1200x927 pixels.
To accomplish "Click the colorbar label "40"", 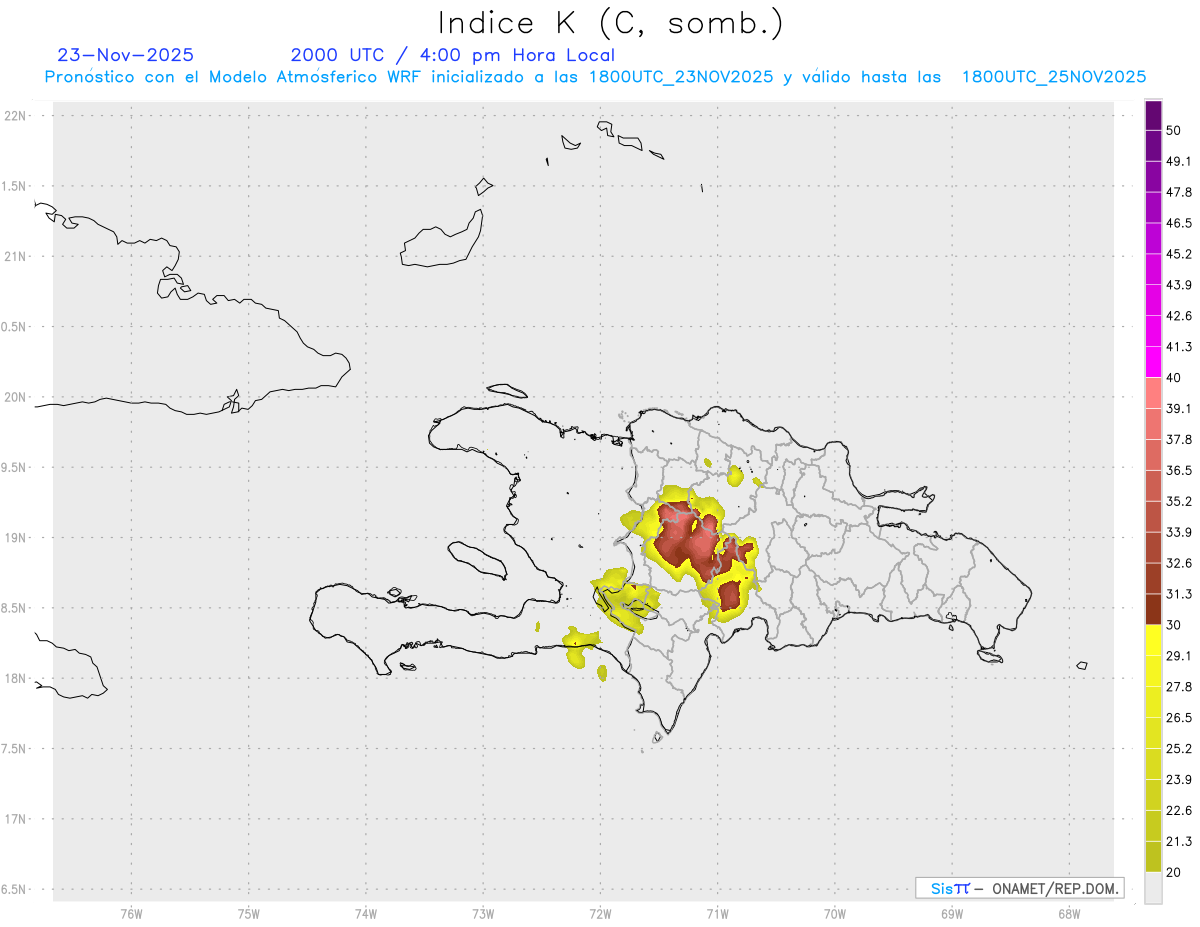I will coord(1174,377).
